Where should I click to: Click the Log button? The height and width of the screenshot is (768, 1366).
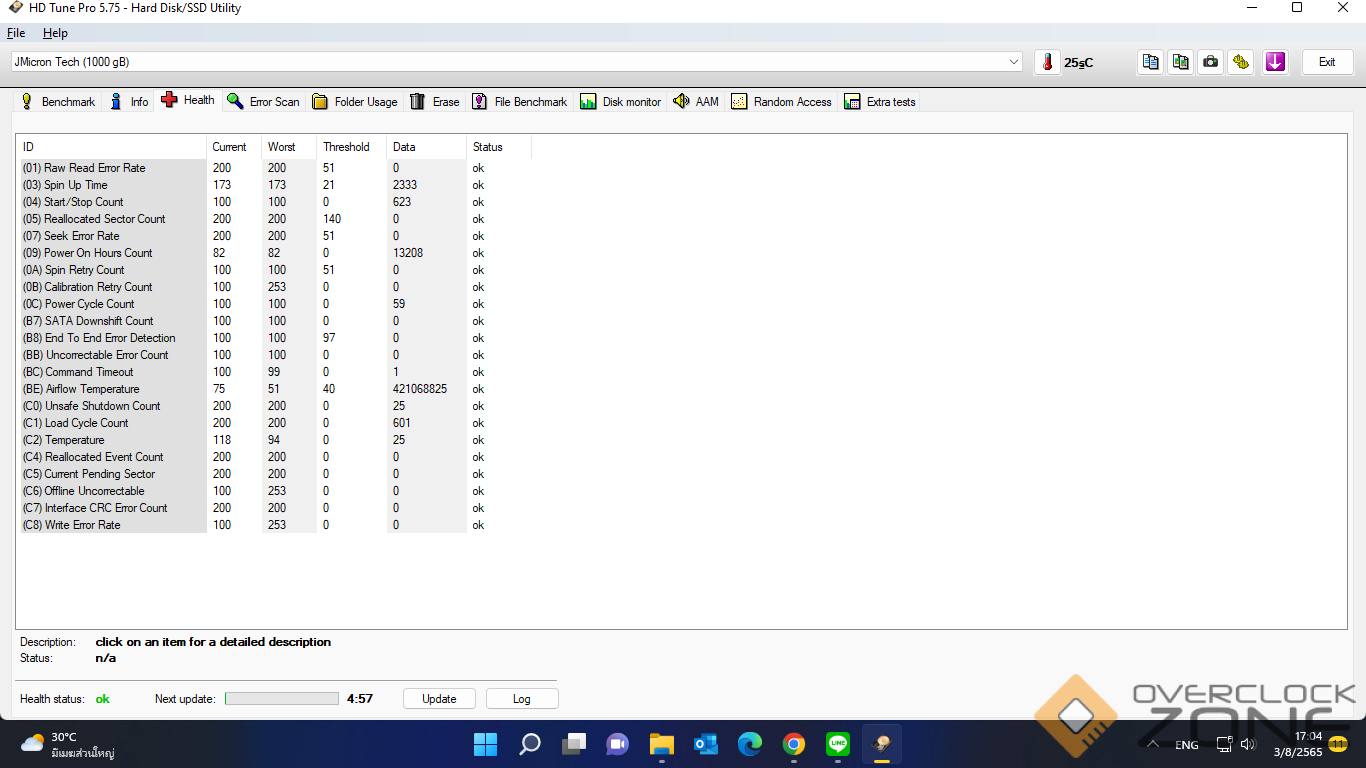(x=522, y=699)
